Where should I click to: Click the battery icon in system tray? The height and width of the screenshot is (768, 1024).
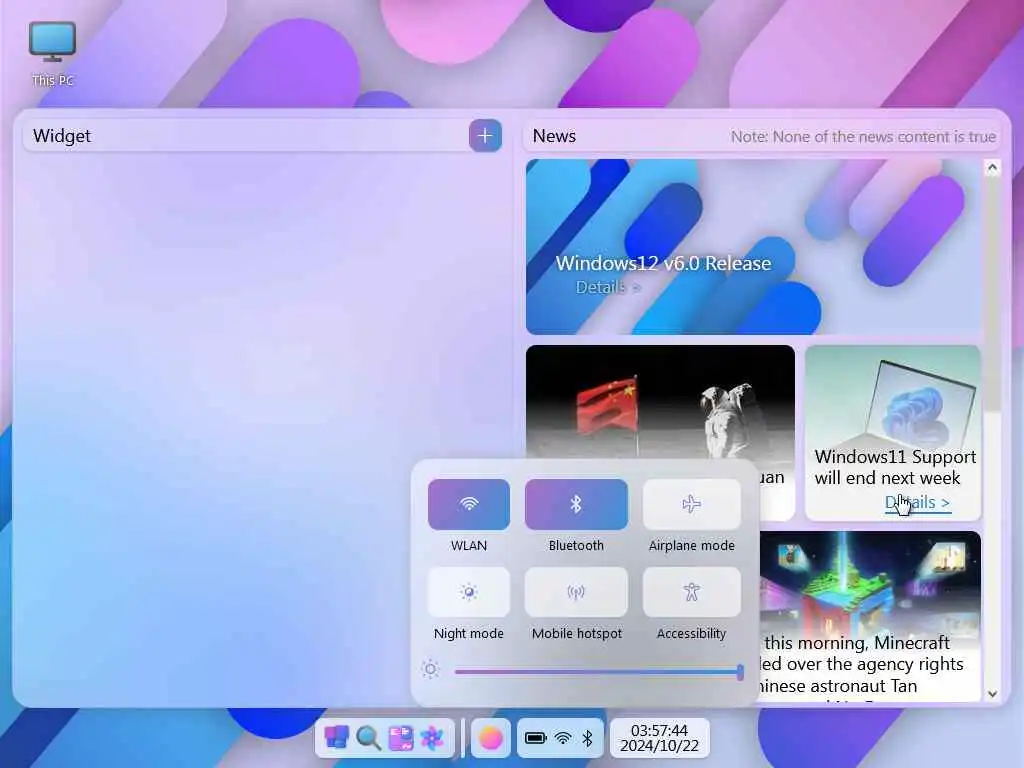point(536,738)
